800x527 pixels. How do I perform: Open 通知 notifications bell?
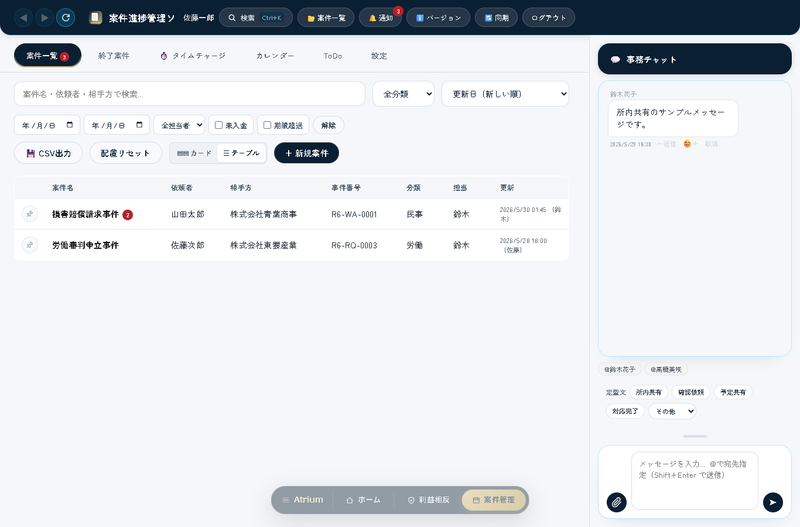coord(380,18)
